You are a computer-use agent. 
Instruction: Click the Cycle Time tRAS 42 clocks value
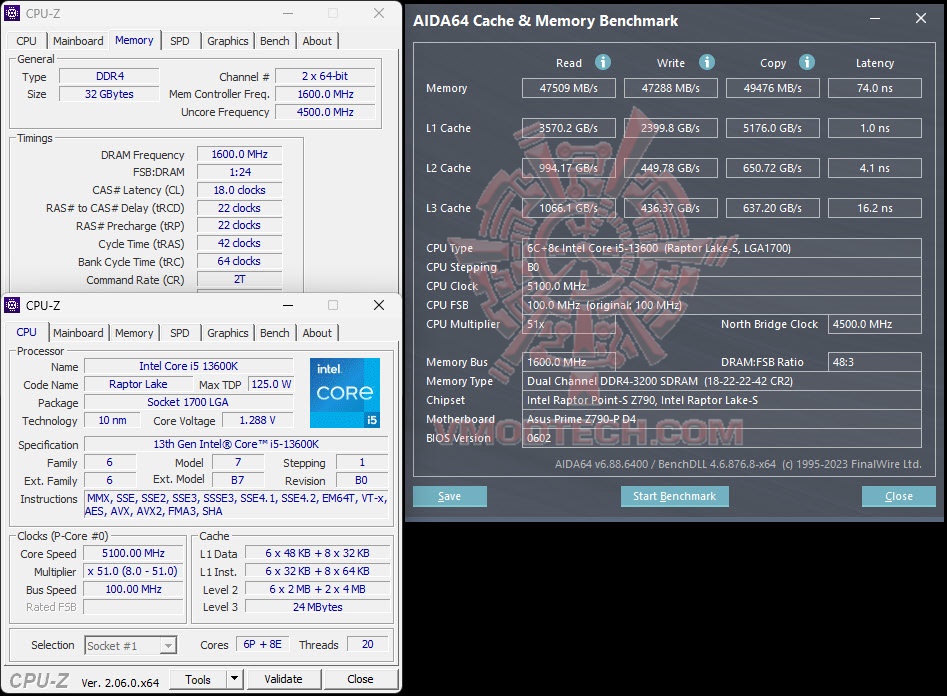239,243
